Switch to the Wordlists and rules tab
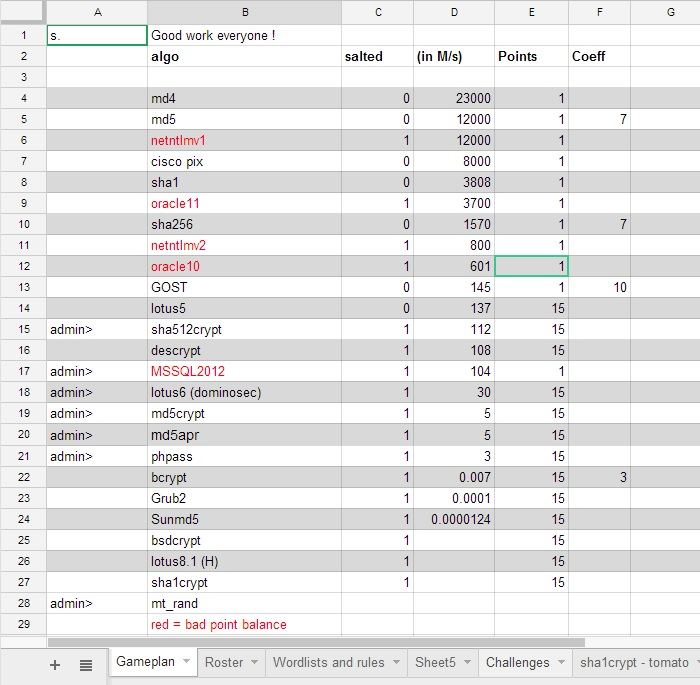Screen dimensions: 700x685 pyautogui.click(x=329, y=662)
